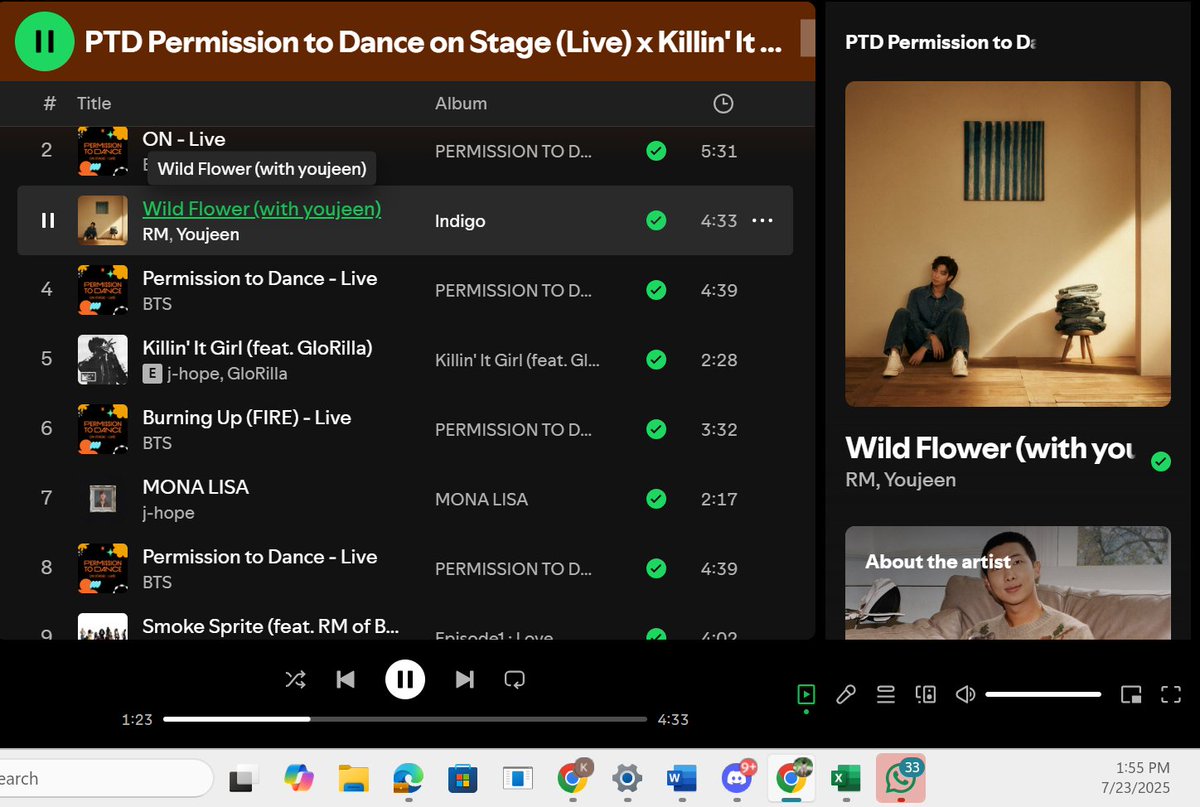This screenshot has width=1200, height=807.
Task: Toggle the green check in Now Playing panel
Action: coord(1161,461)
